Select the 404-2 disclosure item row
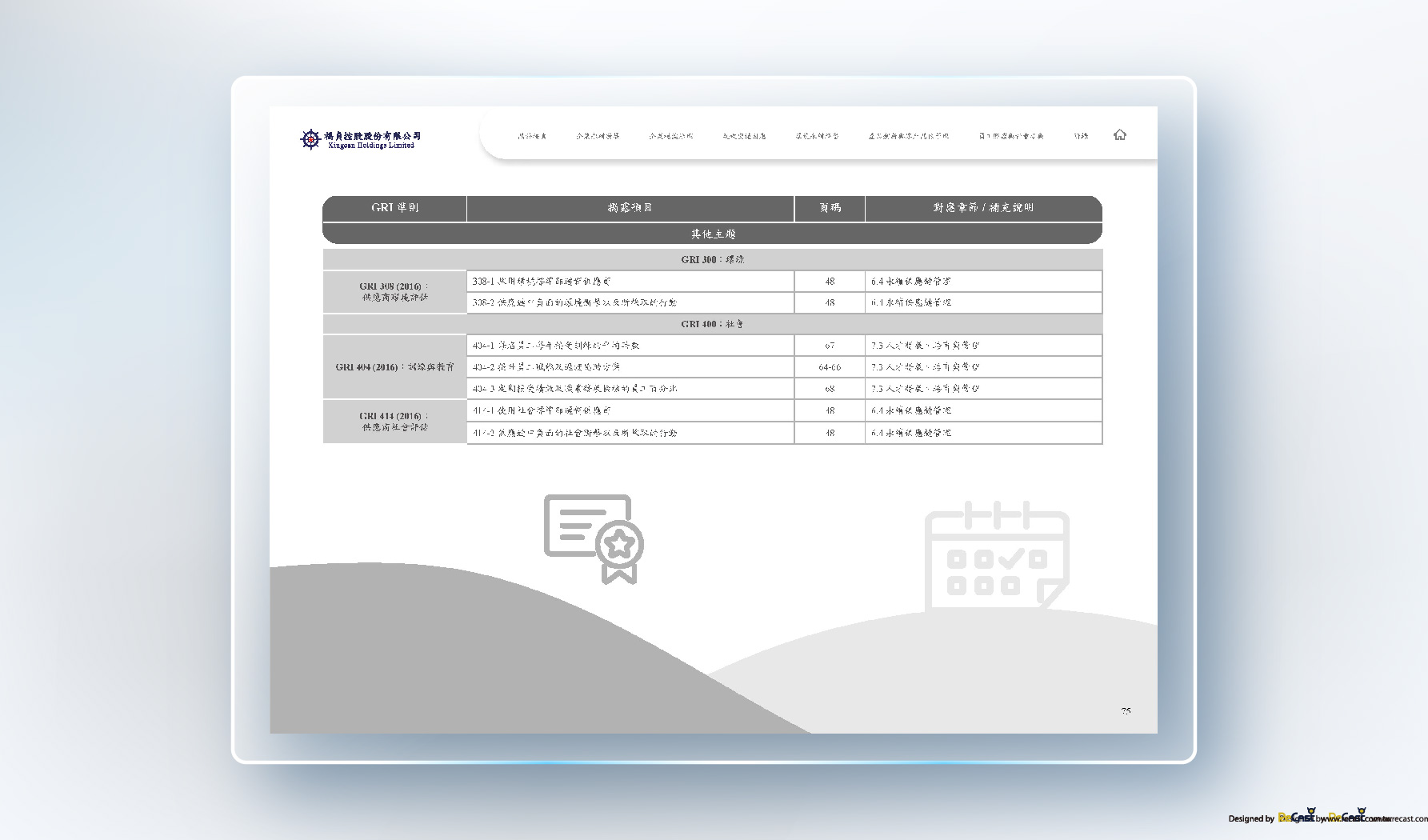The image size is (1428, 840). coord(630,367)
